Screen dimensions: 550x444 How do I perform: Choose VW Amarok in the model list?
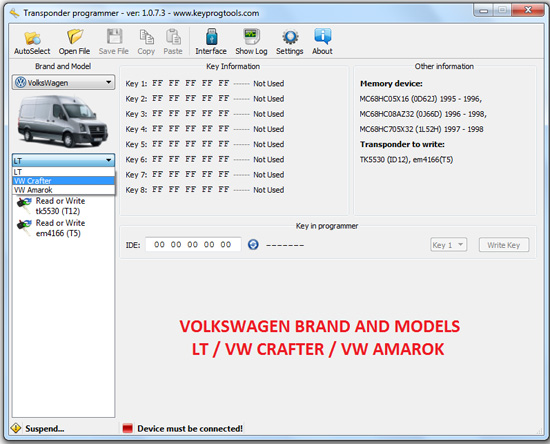coord(63,190)
